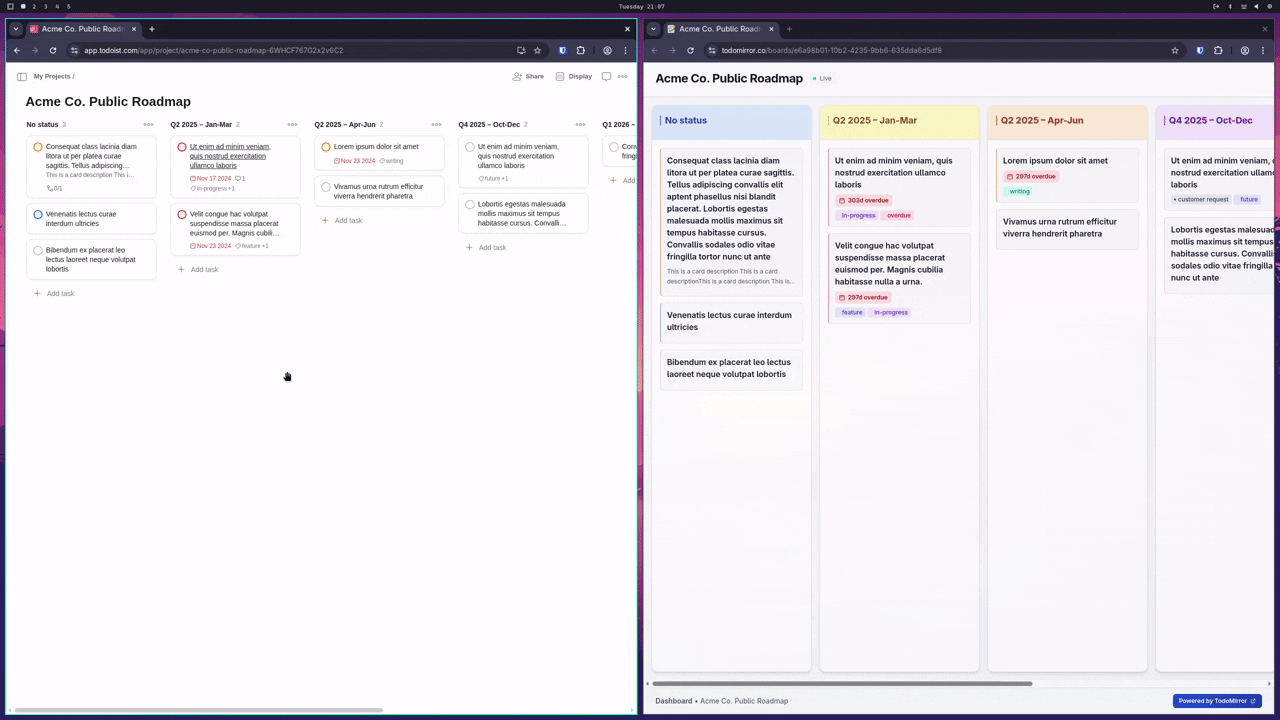Add task in the Q2 2025 – Jan-Mar column
The image size is (1280, 720).
(198, 269)
